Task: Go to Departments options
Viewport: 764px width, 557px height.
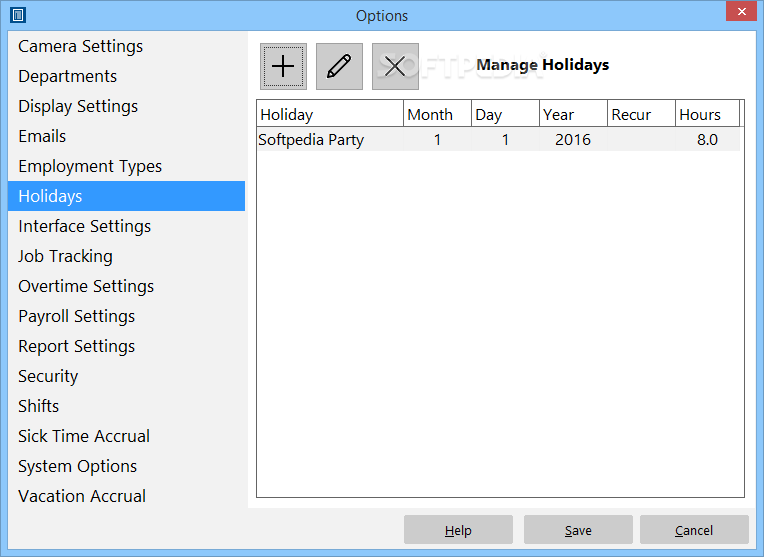Action: [x=126, y=76]
